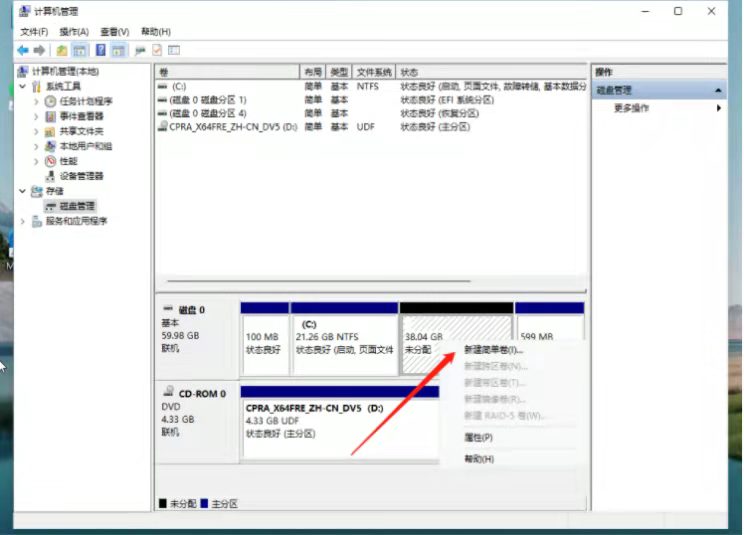Select the CPRA_X64FRE_ZH-CN_DV5 (D:) row in volume list
This screenshot has width=744, height=535.
(x=234, y=127)
